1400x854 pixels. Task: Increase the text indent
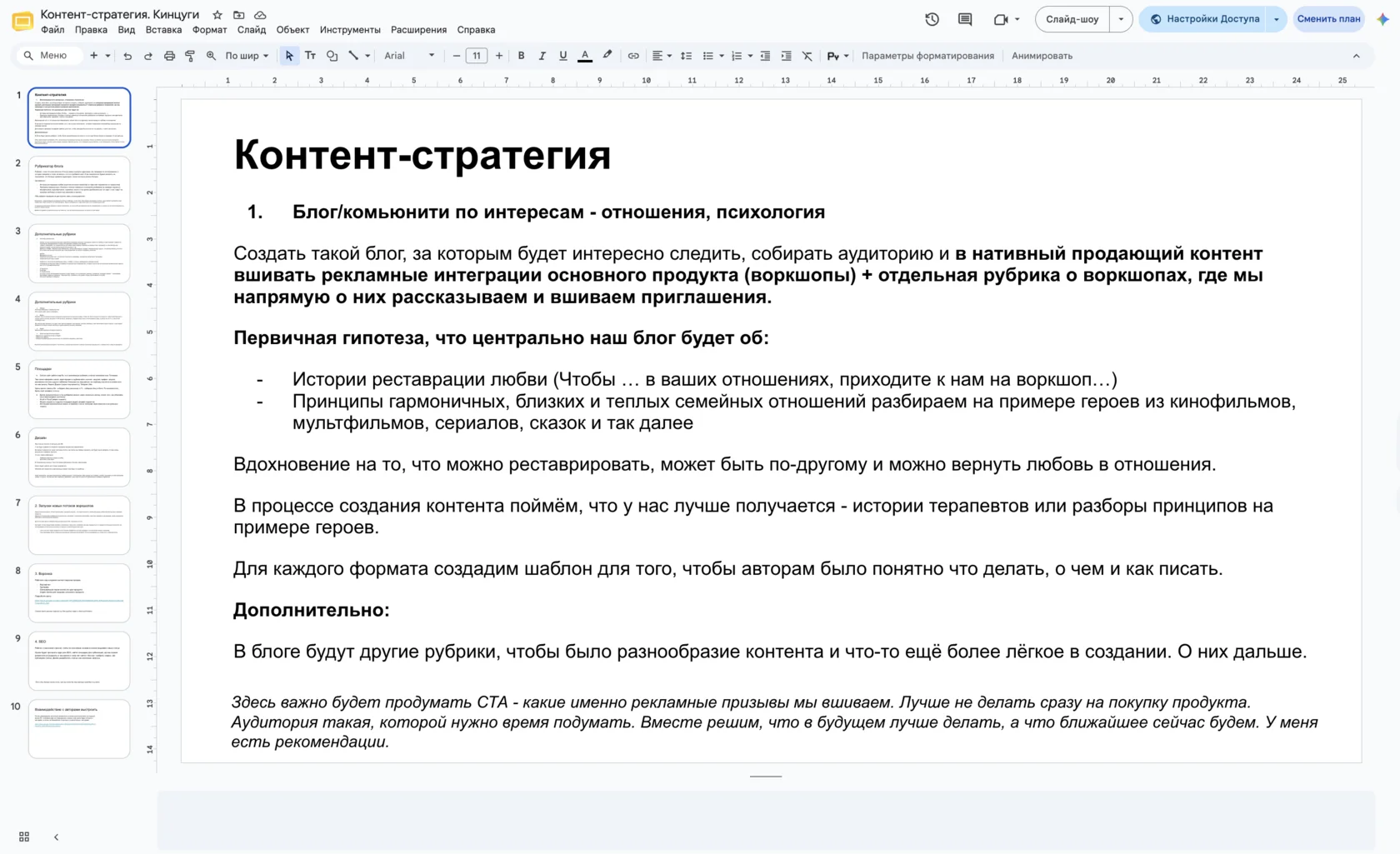coord(786,56)
